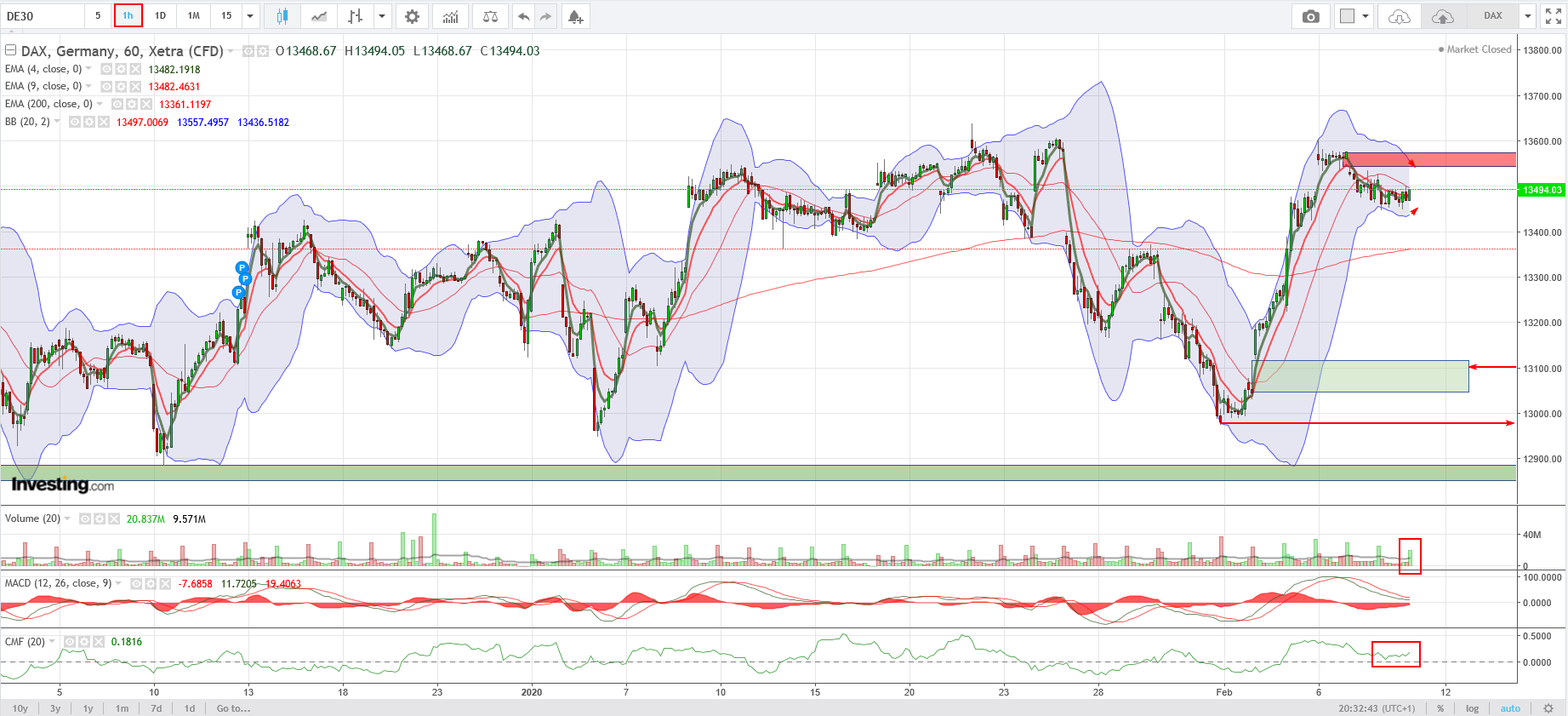The image size is (1568, 716).
Task: Remove the MACD indicator
Action: (x=165, y=584)
